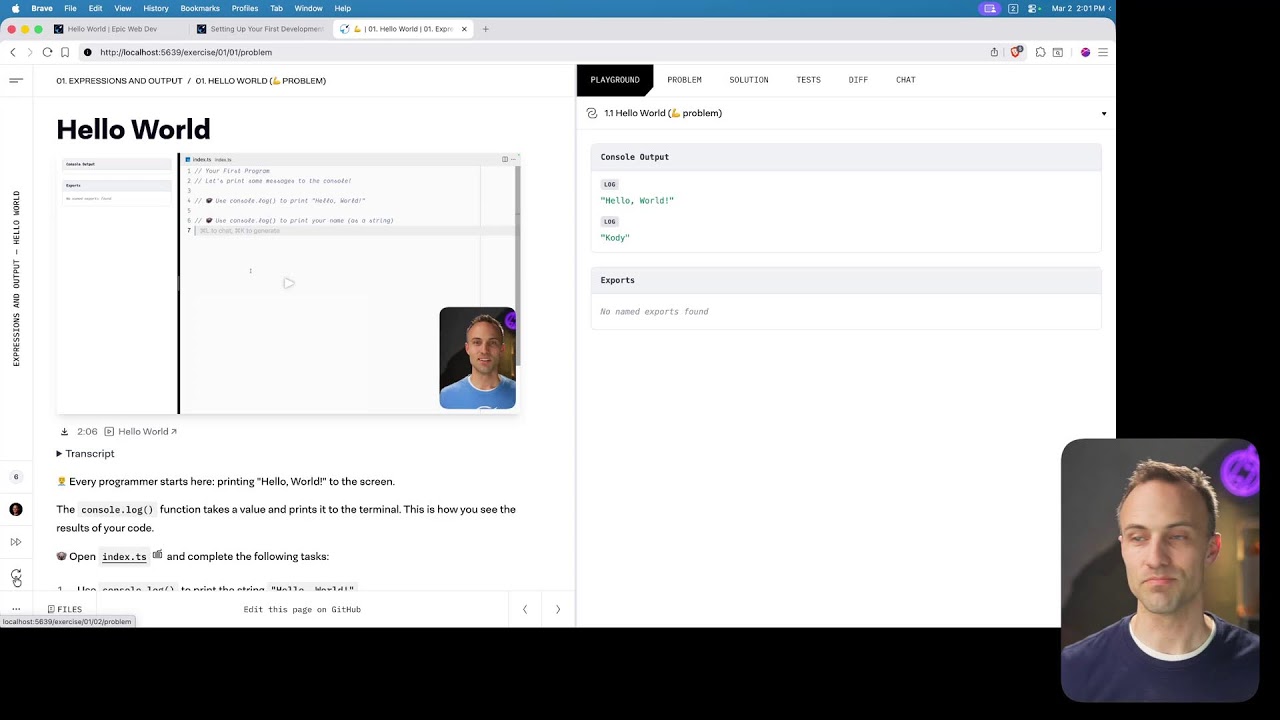This screenshot has width=1280, height=720.
Task: Switch to the CHAT tab
Action: click(906, 80)
